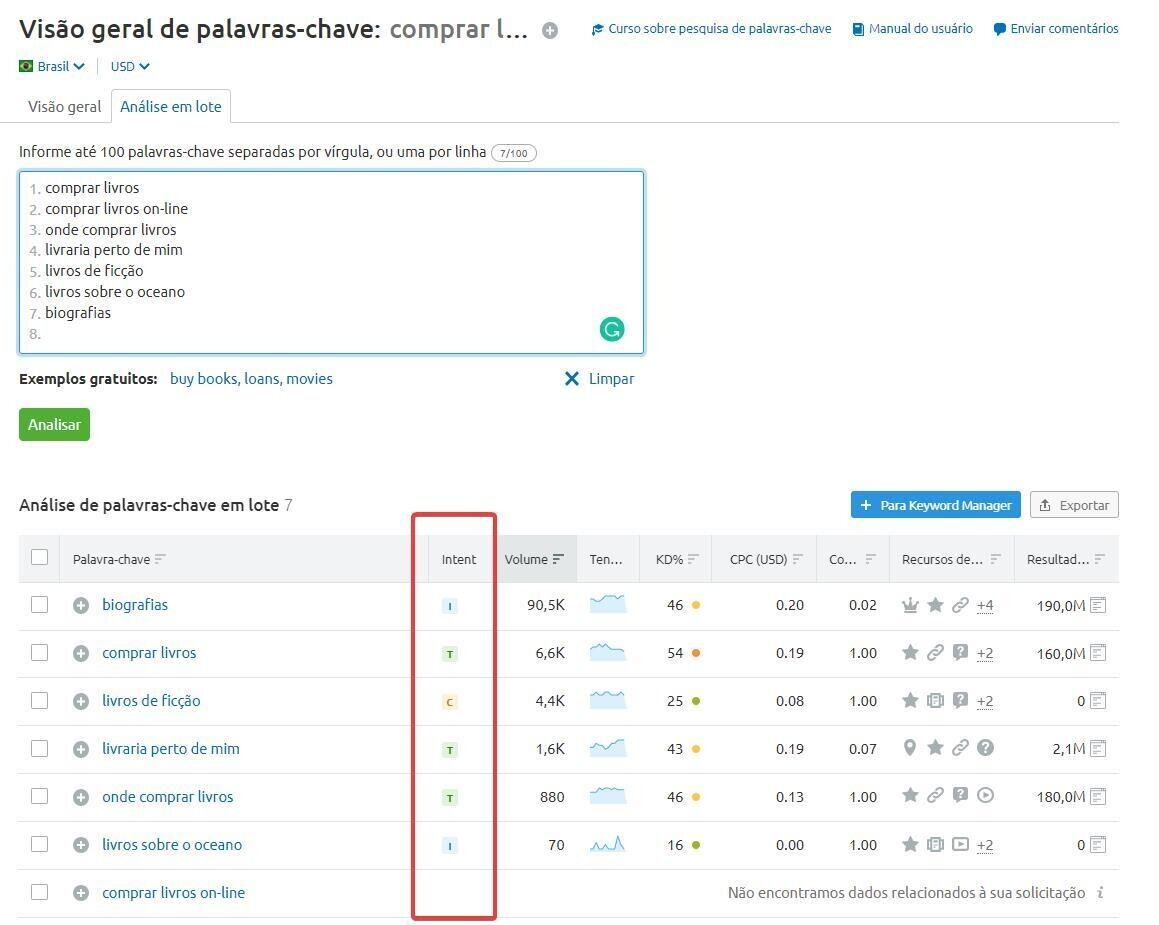Check the select-all checkbox in the table header
Viewport: 1159px width, 925px height.
(x=39, y=557)
